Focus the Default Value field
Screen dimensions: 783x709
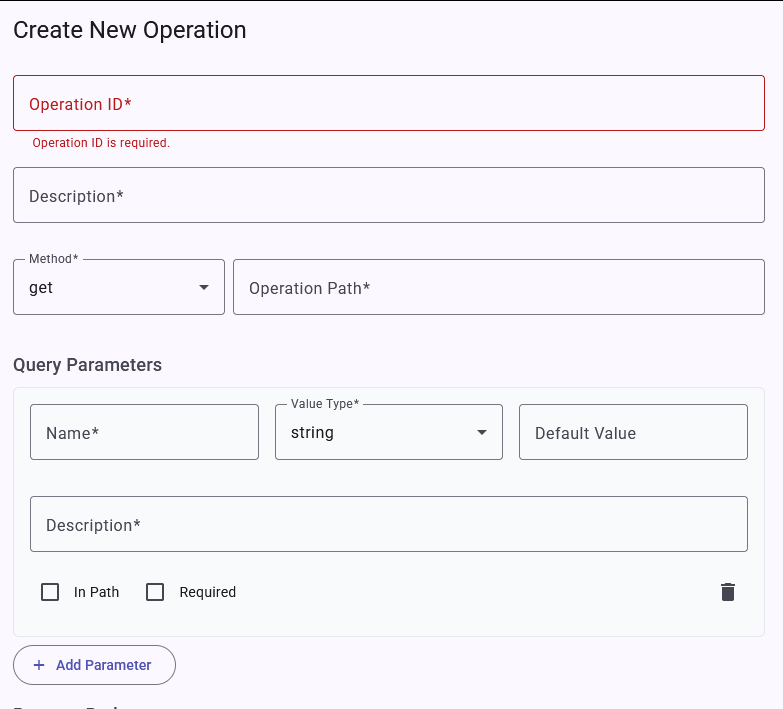coord(633,433)
